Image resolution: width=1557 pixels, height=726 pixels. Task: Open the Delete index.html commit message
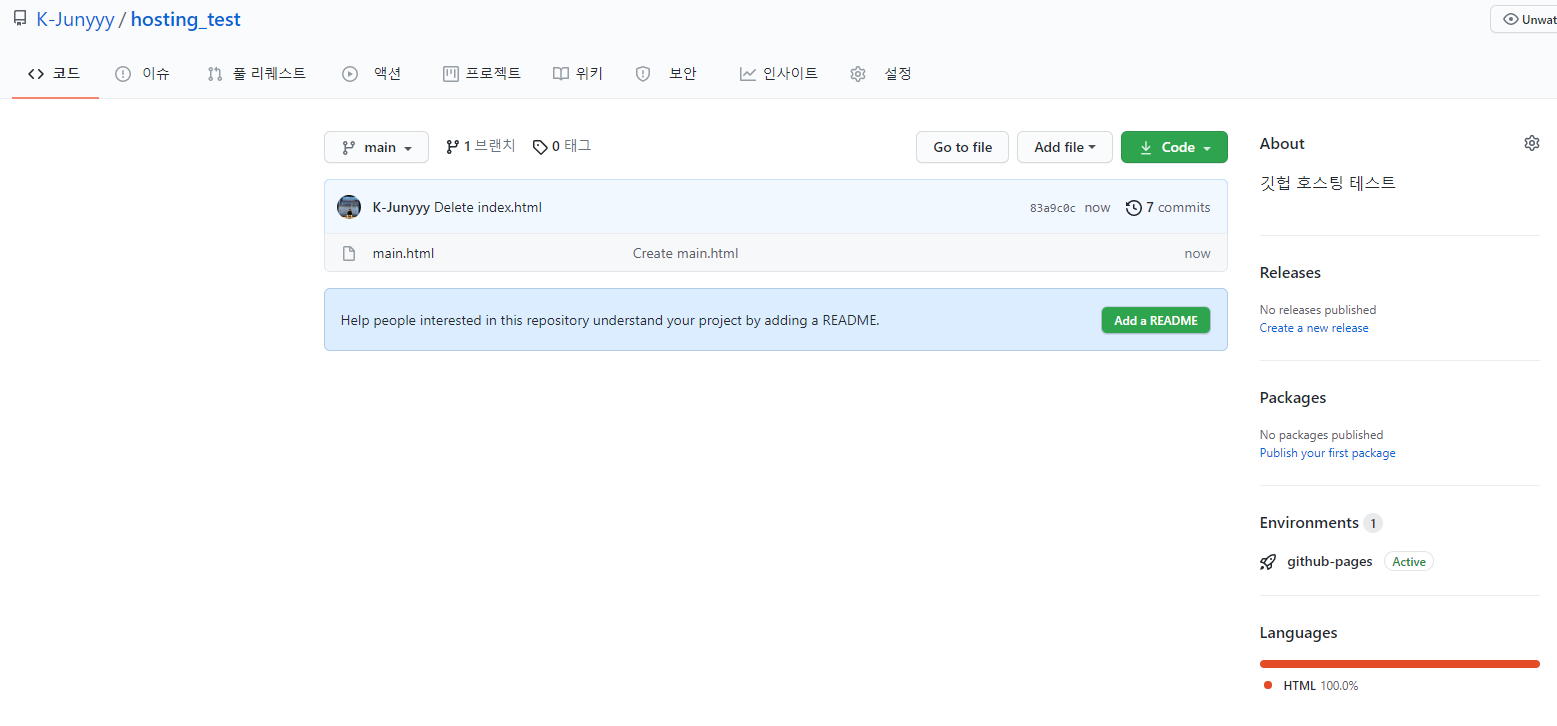click(488, 207)
